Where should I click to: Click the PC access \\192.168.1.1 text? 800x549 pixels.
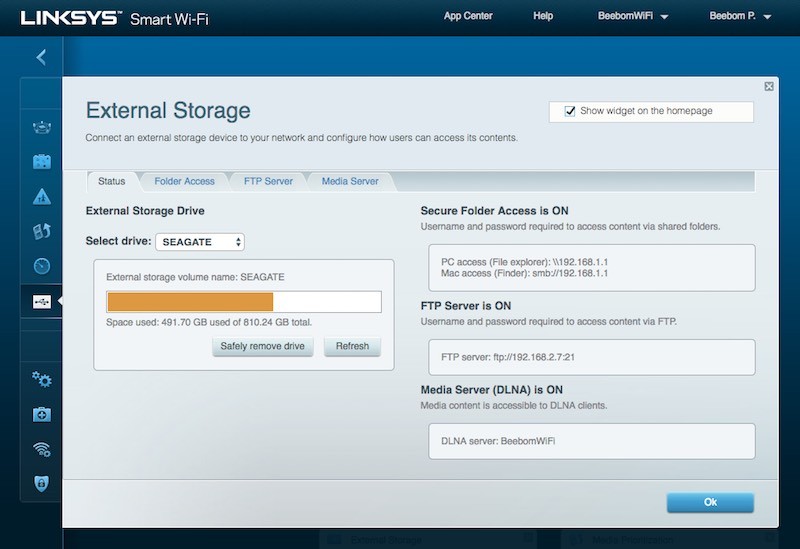[524, 262]
